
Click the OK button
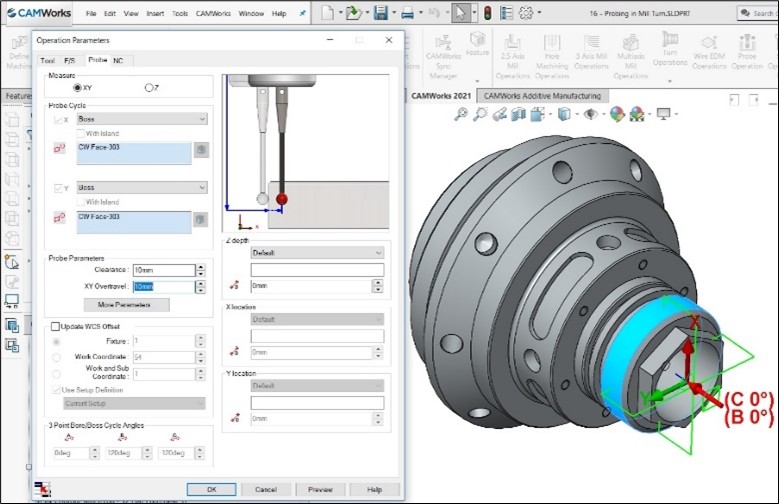click(211, 490)
